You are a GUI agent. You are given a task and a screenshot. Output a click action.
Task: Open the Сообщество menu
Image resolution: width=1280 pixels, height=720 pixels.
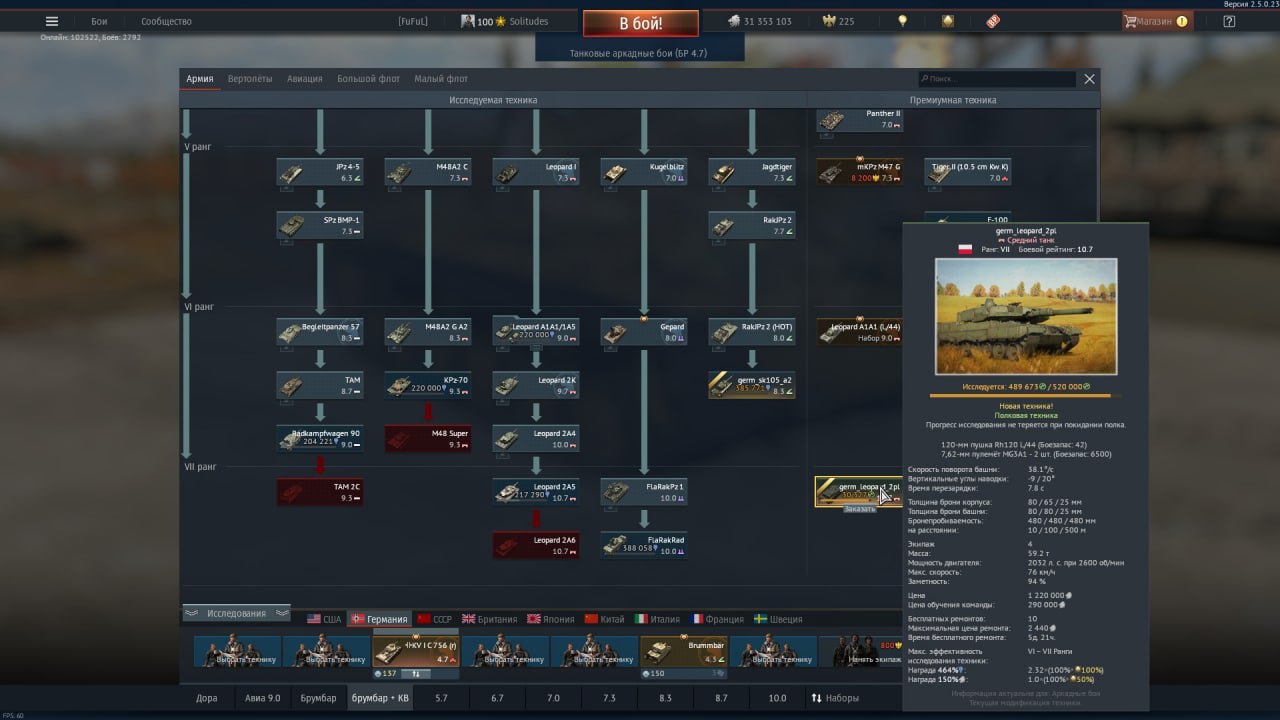click(166, 21)
